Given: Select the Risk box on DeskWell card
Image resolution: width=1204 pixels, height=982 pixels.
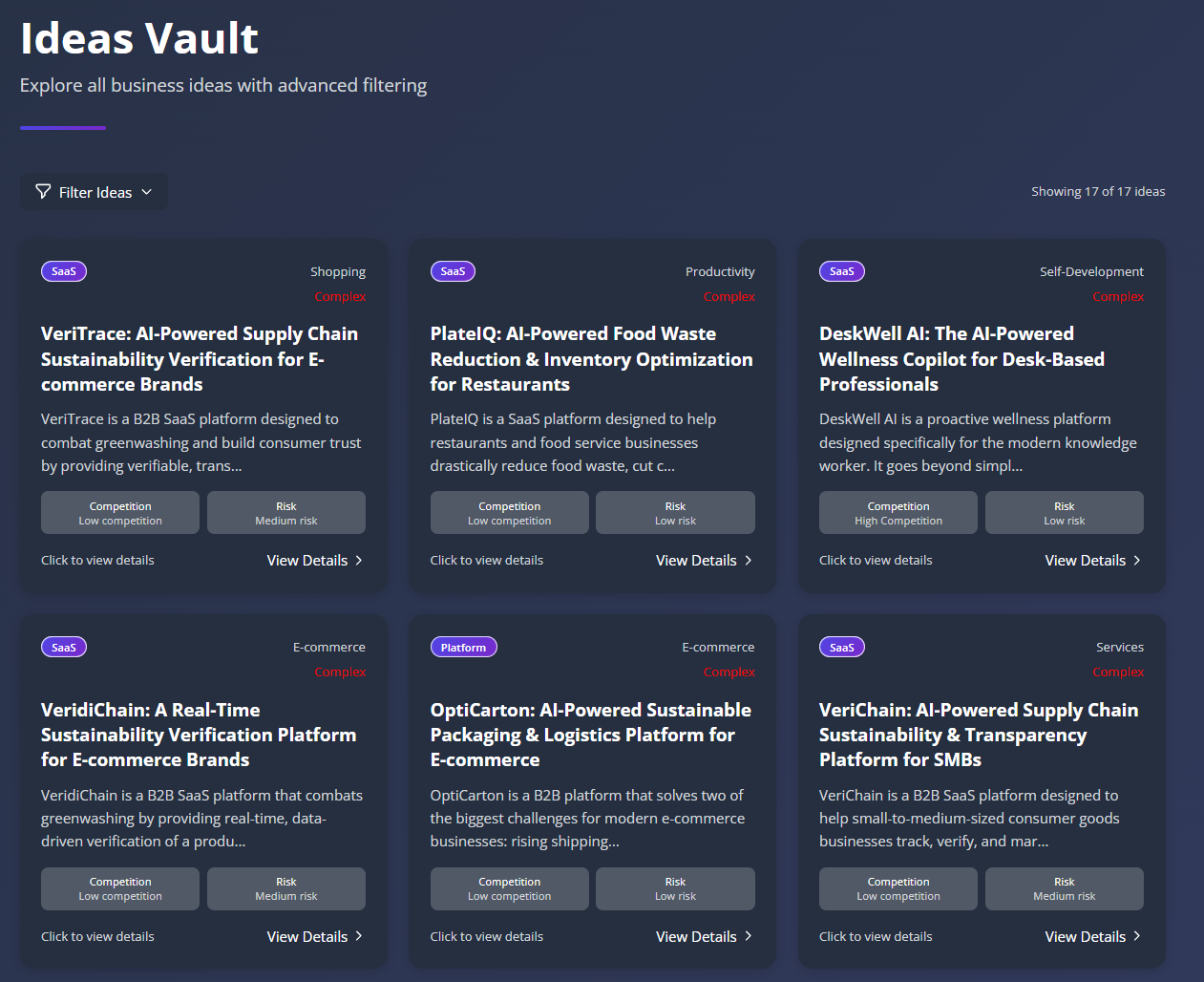Looking at the screenshot, I should click(1064, 513).
